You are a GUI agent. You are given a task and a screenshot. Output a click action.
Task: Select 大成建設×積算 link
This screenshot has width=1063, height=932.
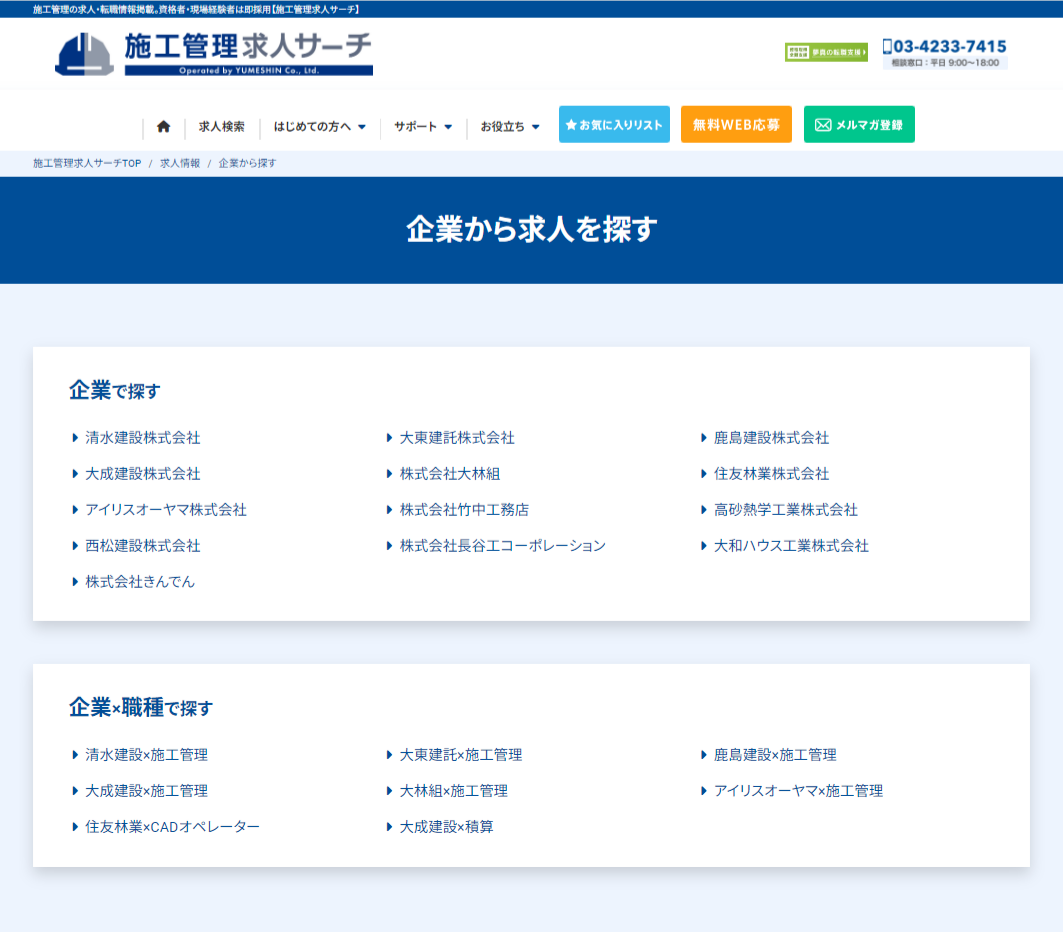(x=447, y=827)
